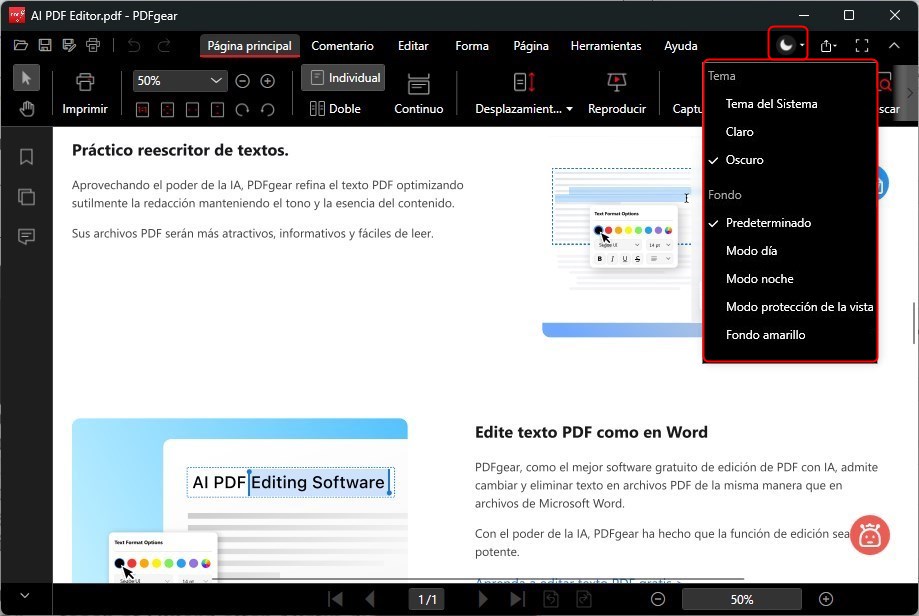
Task: Open comments side panel
Action: click(x=26, y=236)
